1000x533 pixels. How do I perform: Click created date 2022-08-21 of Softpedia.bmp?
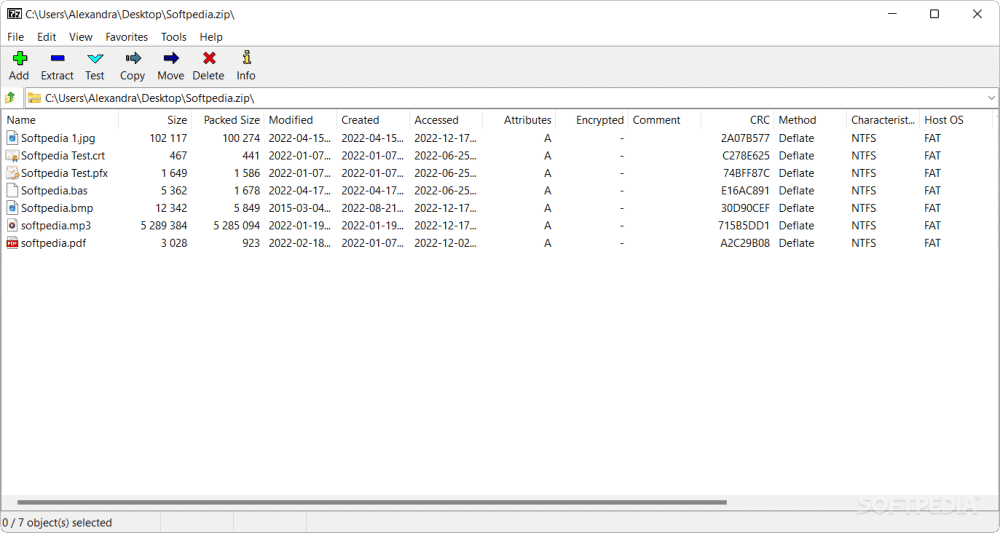coord(372,208)
